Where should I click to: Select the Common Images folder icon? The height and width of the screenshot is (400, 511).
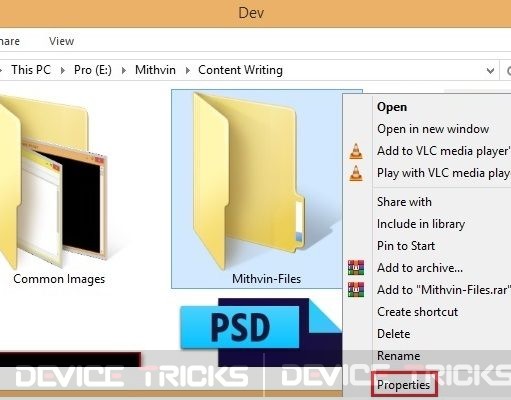[x=53, y=182]
